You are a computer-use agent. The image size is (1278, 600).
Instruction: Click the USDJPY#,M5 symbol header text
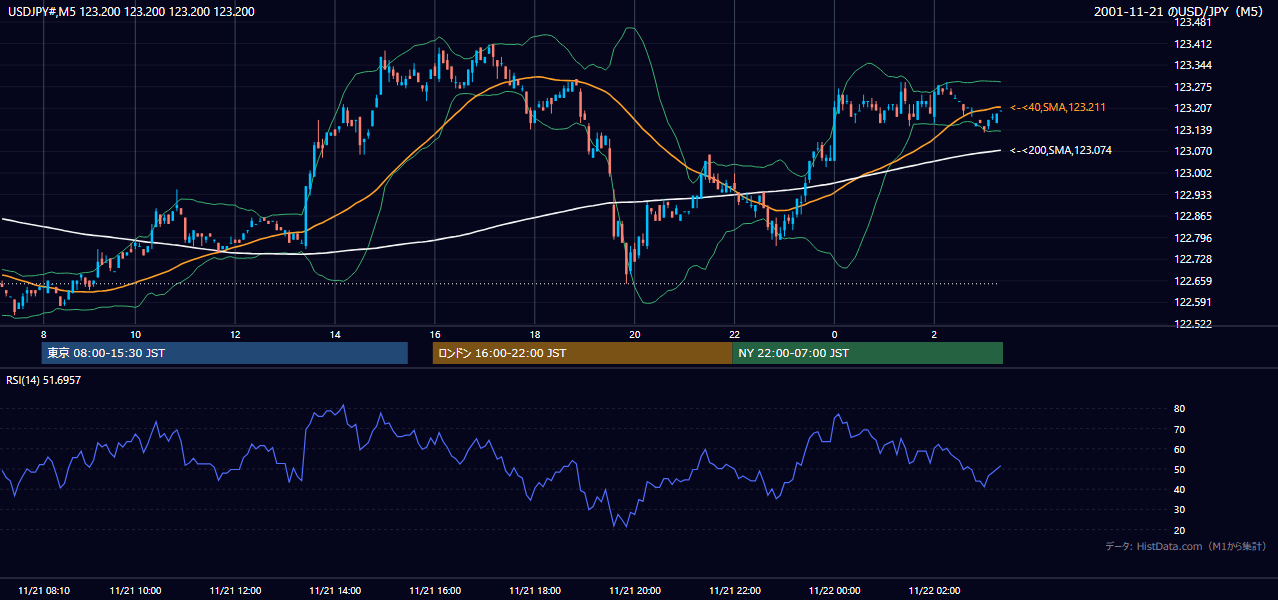131,12
